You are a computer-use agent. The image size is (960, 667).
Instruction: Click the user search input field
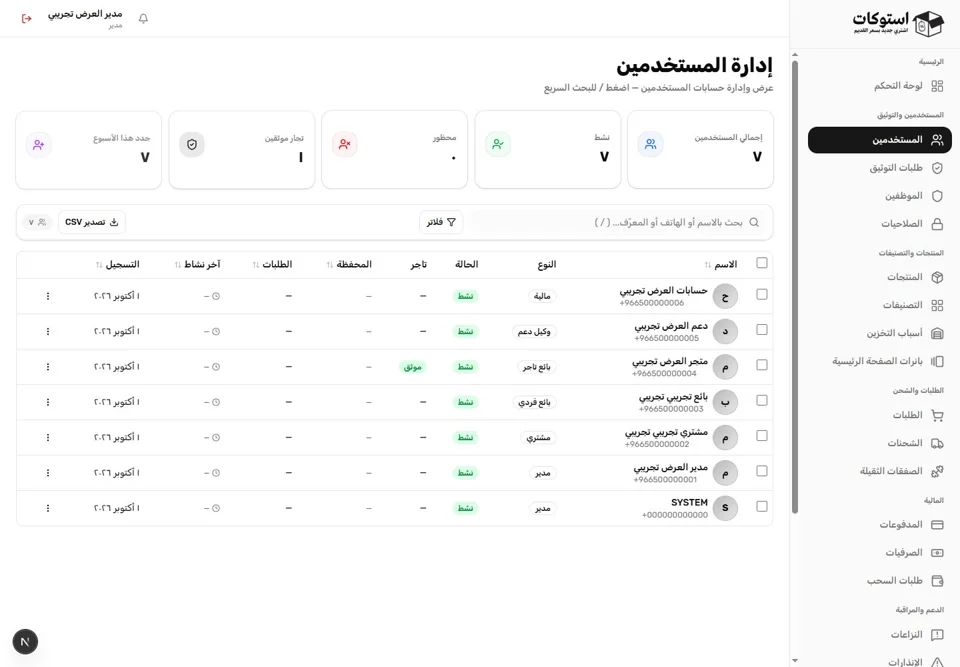(615, 222)
